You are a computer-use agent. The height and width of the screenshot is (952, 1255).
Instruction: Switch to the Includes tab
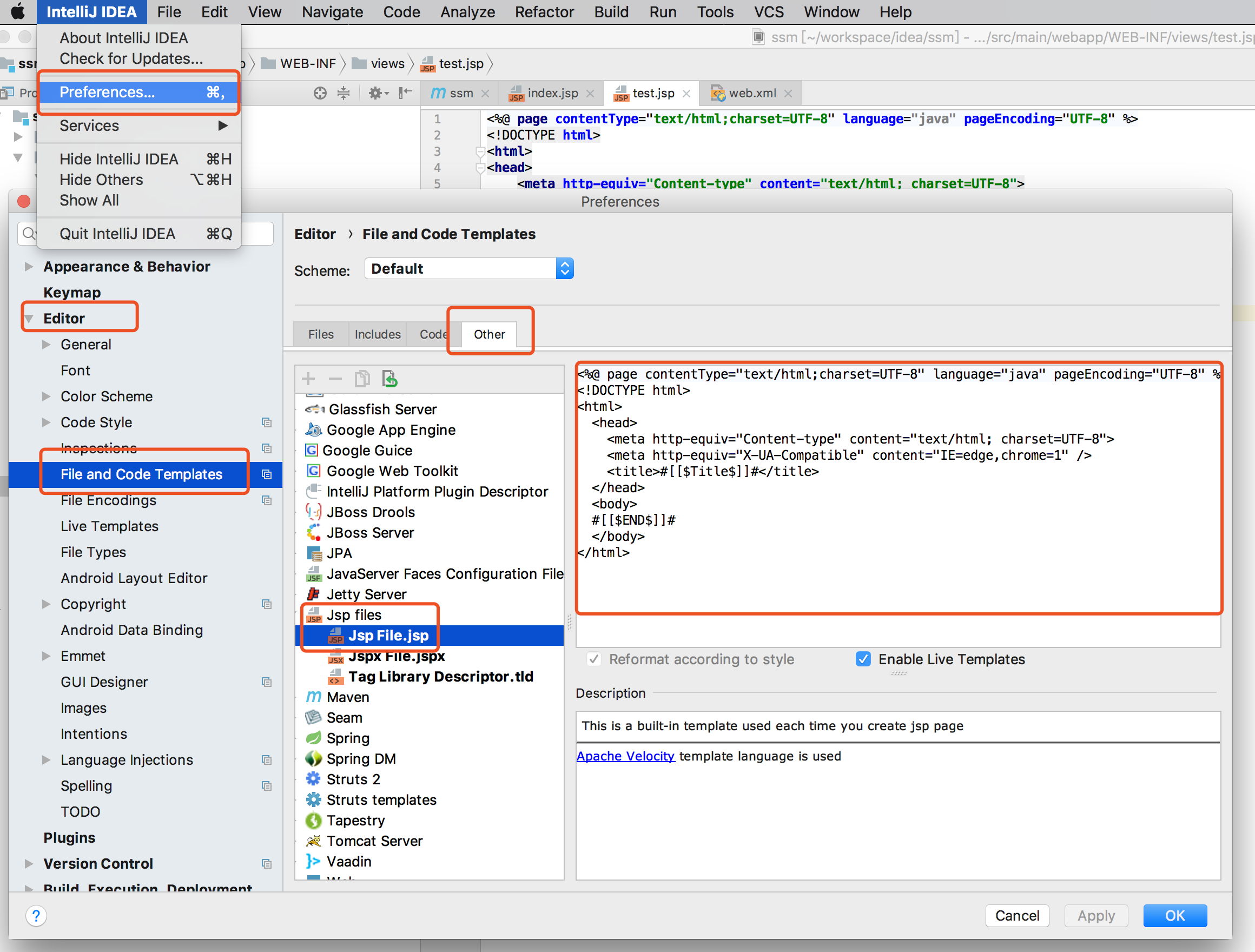[377, 333]
